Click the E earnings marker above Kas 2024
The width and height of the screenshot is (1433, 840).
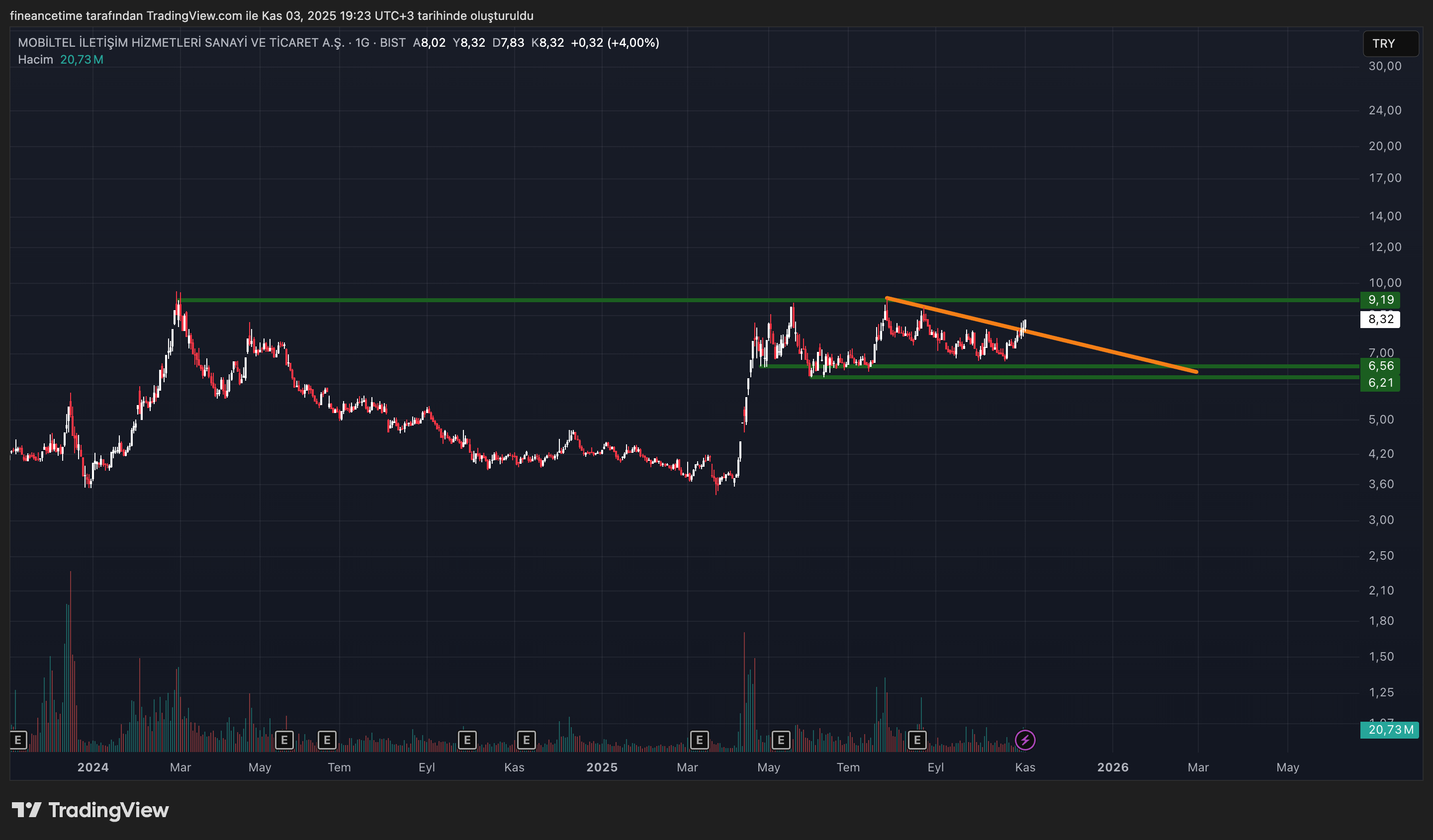[x=526, y=740]
